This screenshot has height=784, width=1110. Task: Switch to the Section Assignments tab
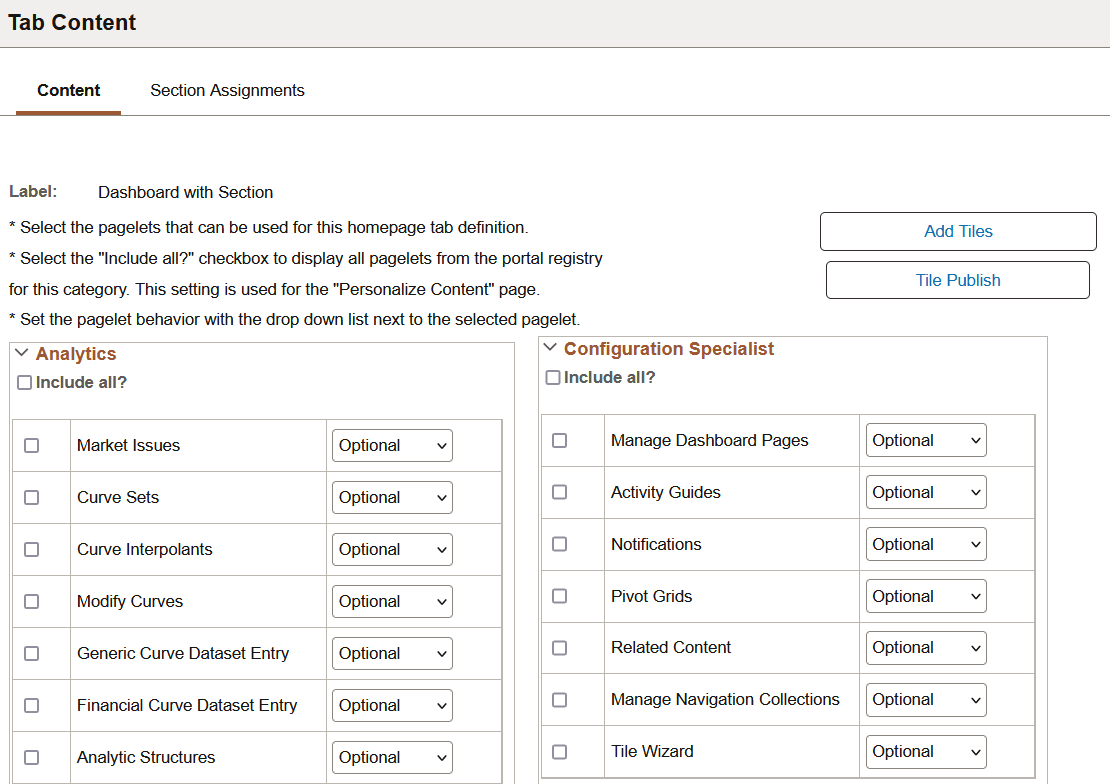tap(227, 90)
